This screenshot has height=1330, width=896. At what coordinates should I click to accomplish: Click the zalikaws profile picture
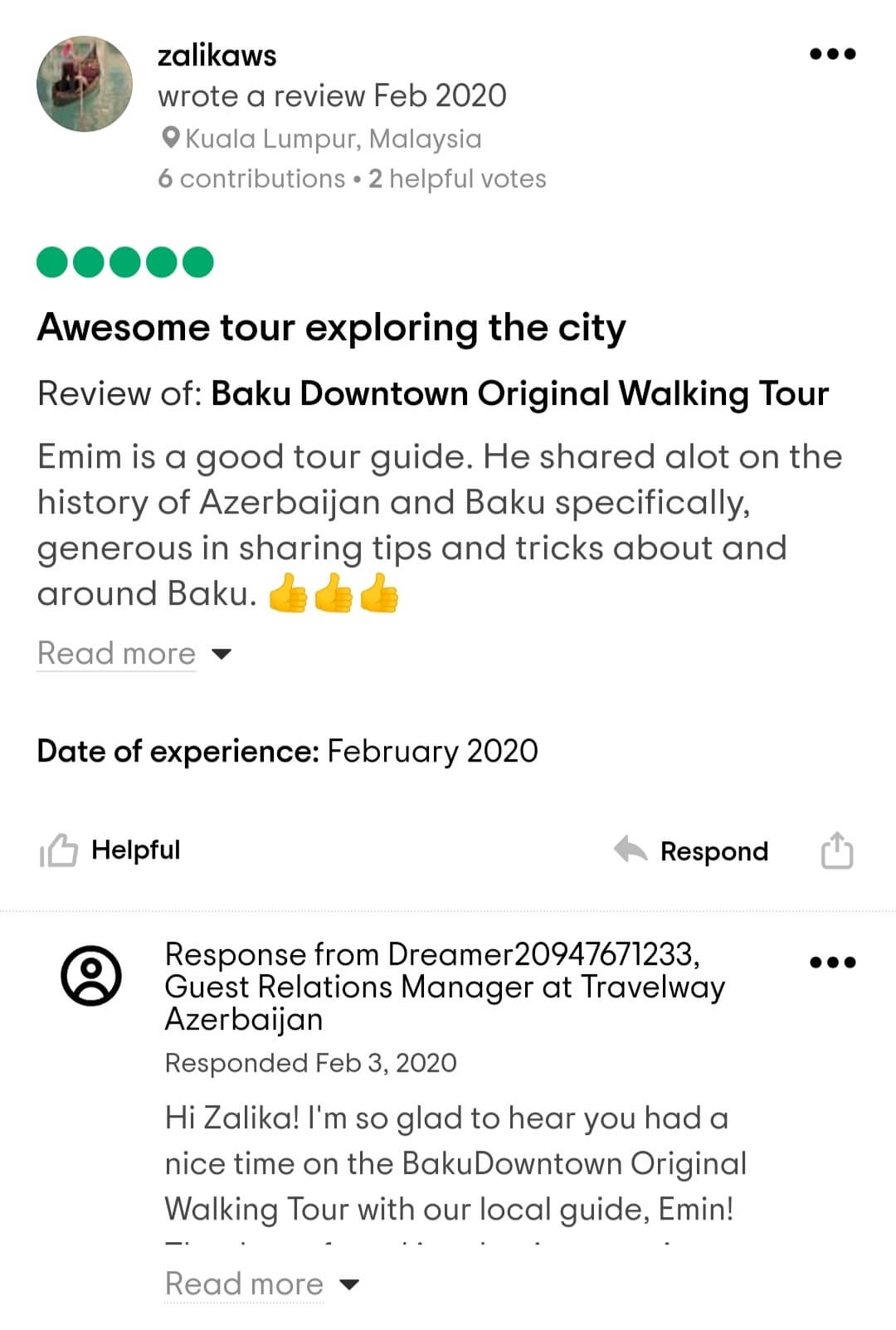[x=85, y=84]
